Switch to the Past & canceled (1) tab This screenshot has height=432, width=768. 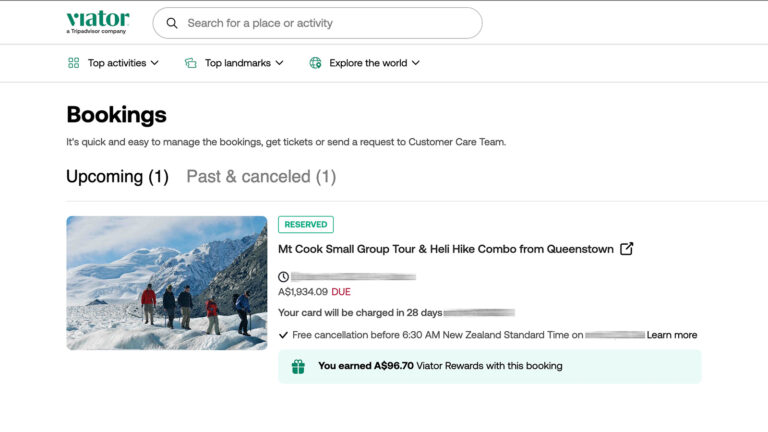click(261, 177)
